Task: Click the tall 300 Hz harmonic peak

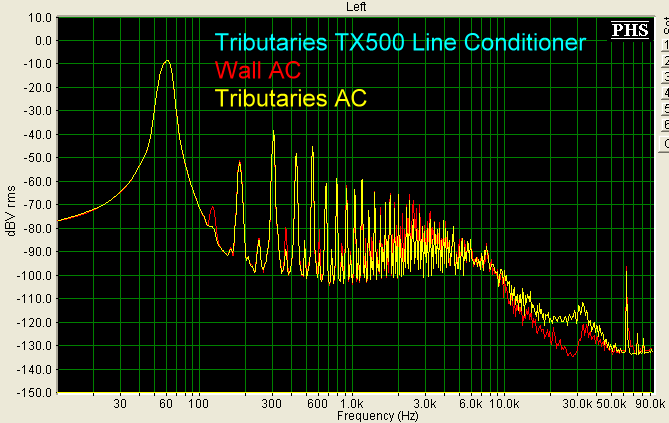Action: (x=273, y=132)
